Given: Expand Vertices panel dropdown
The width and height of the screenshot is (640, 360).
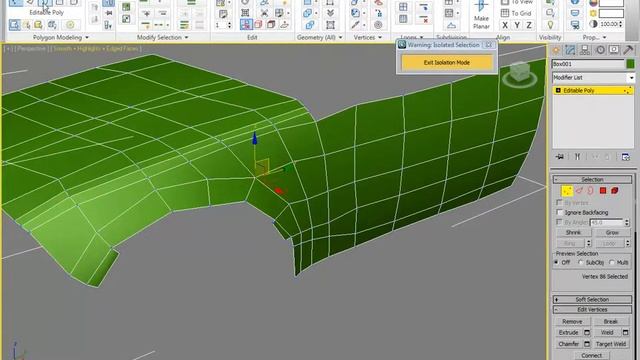Looking at the screenshot, I should pos(380,38).
